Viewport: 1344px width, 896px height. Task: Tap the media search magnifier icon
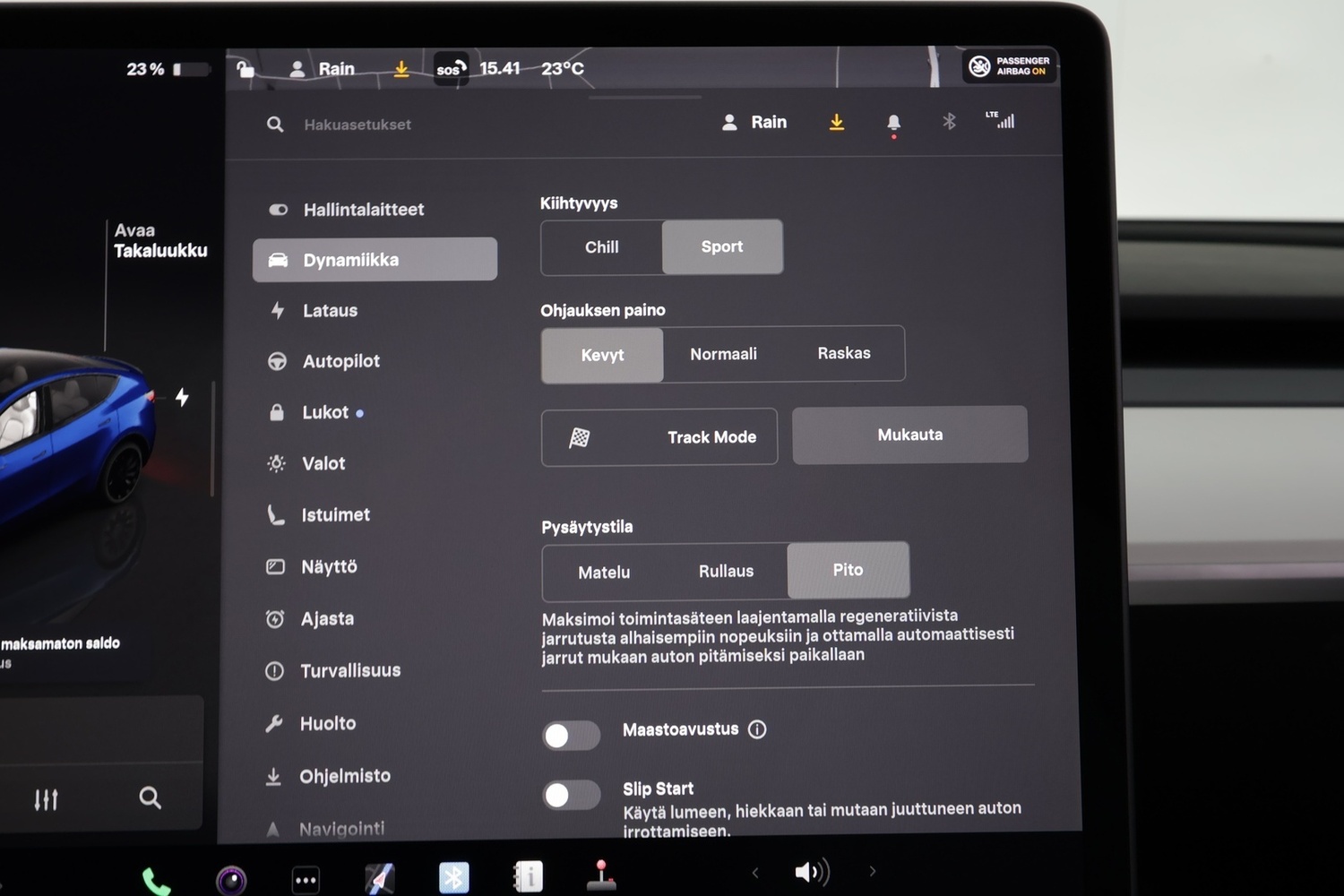[150, 797]
